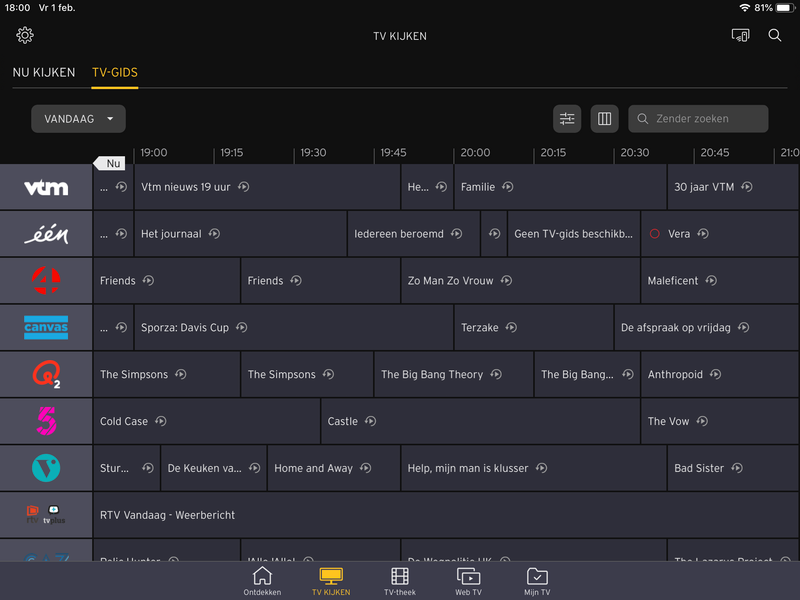
Task: Click the Zender zoeken search field
Action: pos(698,119)
